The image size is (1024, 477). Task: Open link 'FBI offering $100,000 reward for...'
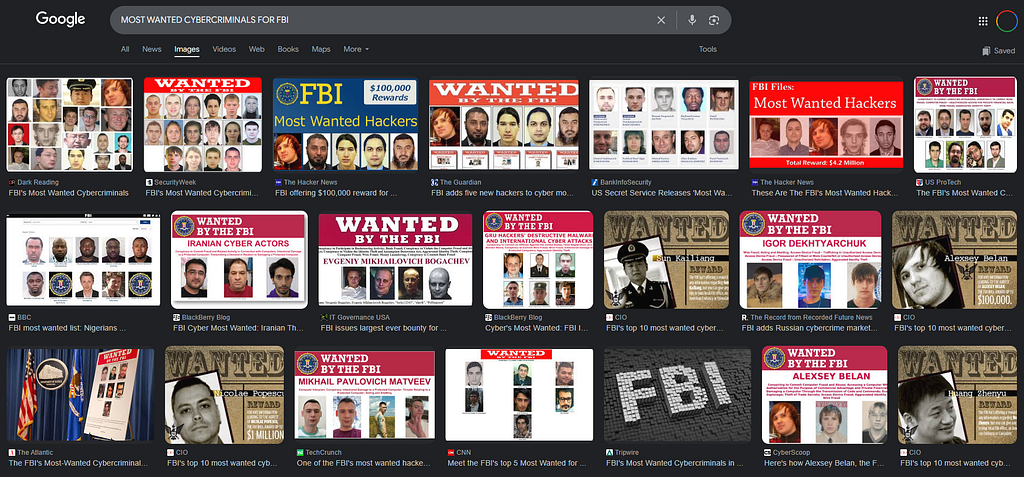(336, 193)
